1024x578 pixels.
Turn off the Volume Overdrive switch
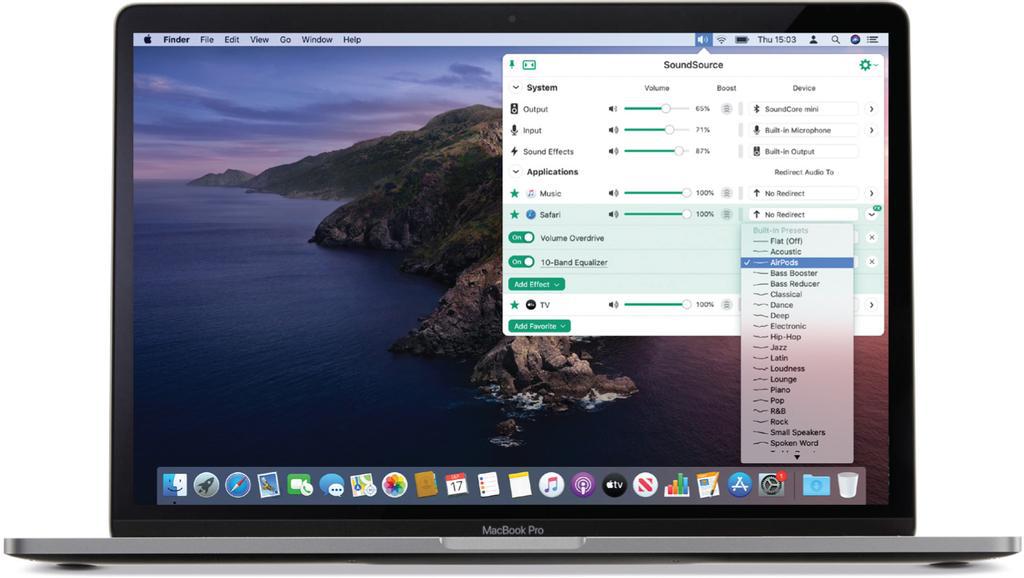(x=522, y=238)
